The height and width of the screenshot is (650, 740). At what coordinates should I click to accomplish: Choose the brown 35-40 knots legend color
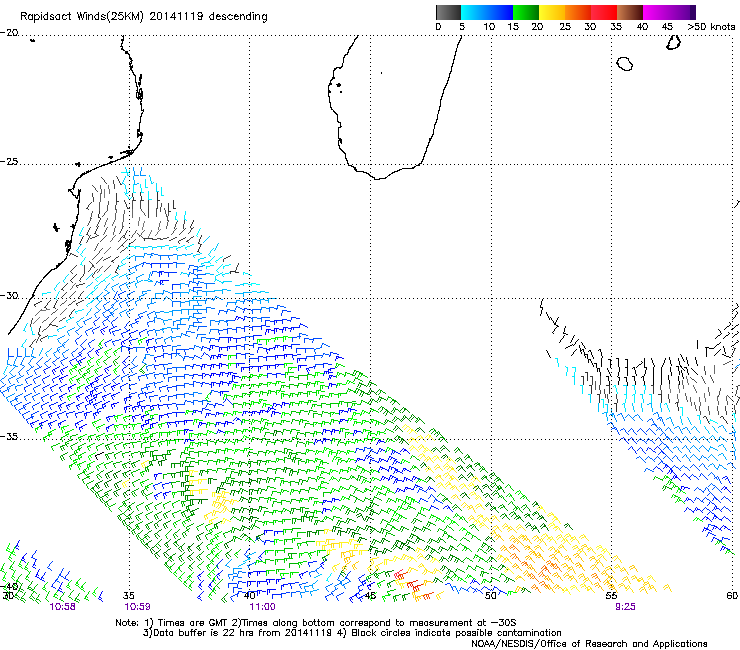(630, 12)
